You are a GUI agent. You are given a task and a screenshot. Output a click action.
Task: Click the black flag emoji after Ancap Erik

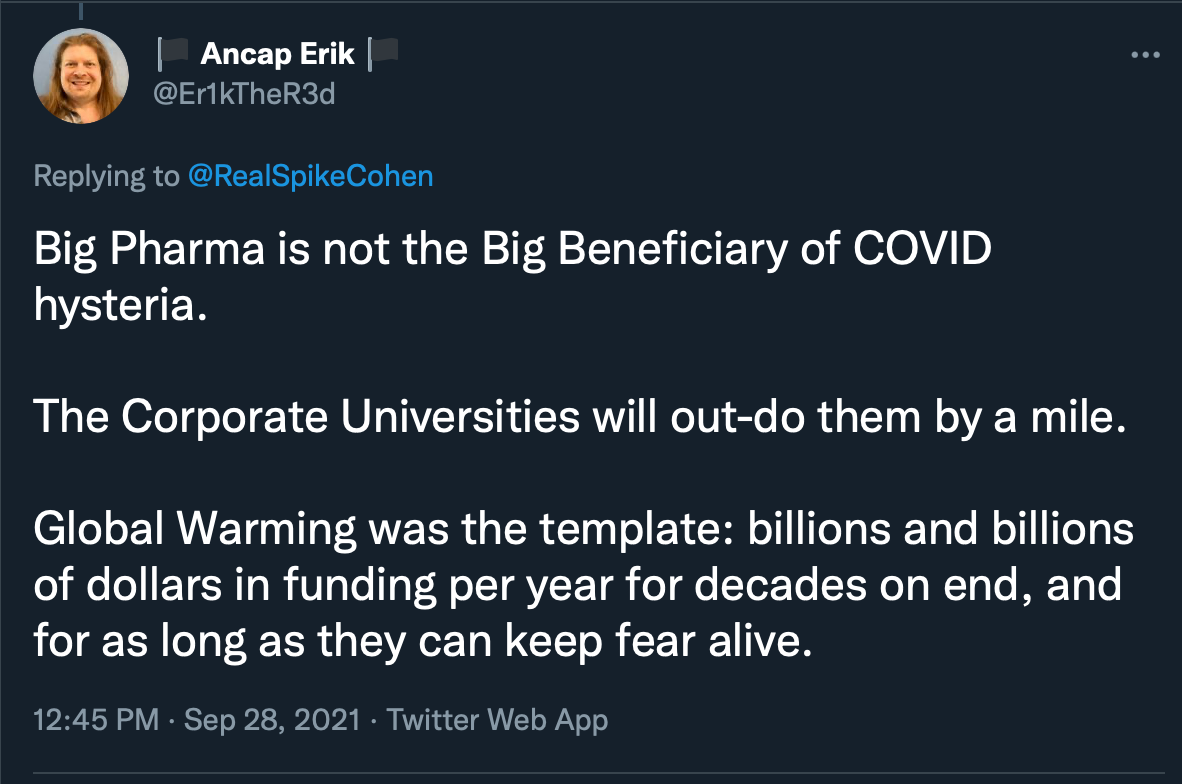(x=383, y=54)
